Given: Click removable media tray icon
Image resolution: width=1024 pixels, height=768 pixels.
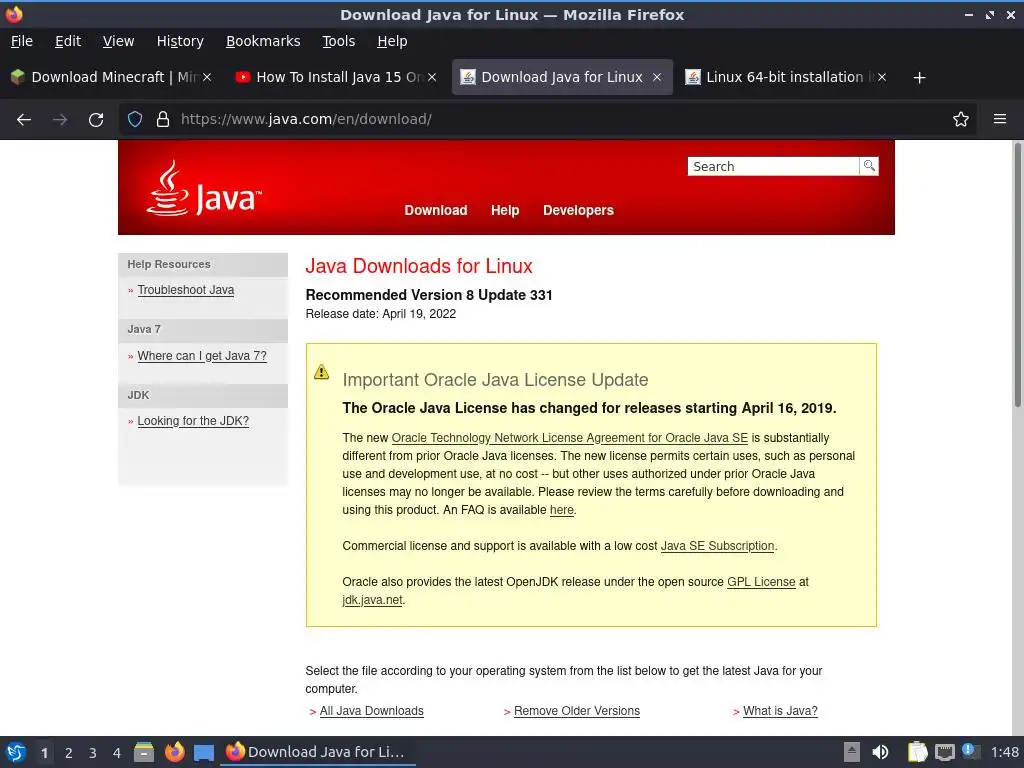Looking at the screenshot, I should [852, 752].
